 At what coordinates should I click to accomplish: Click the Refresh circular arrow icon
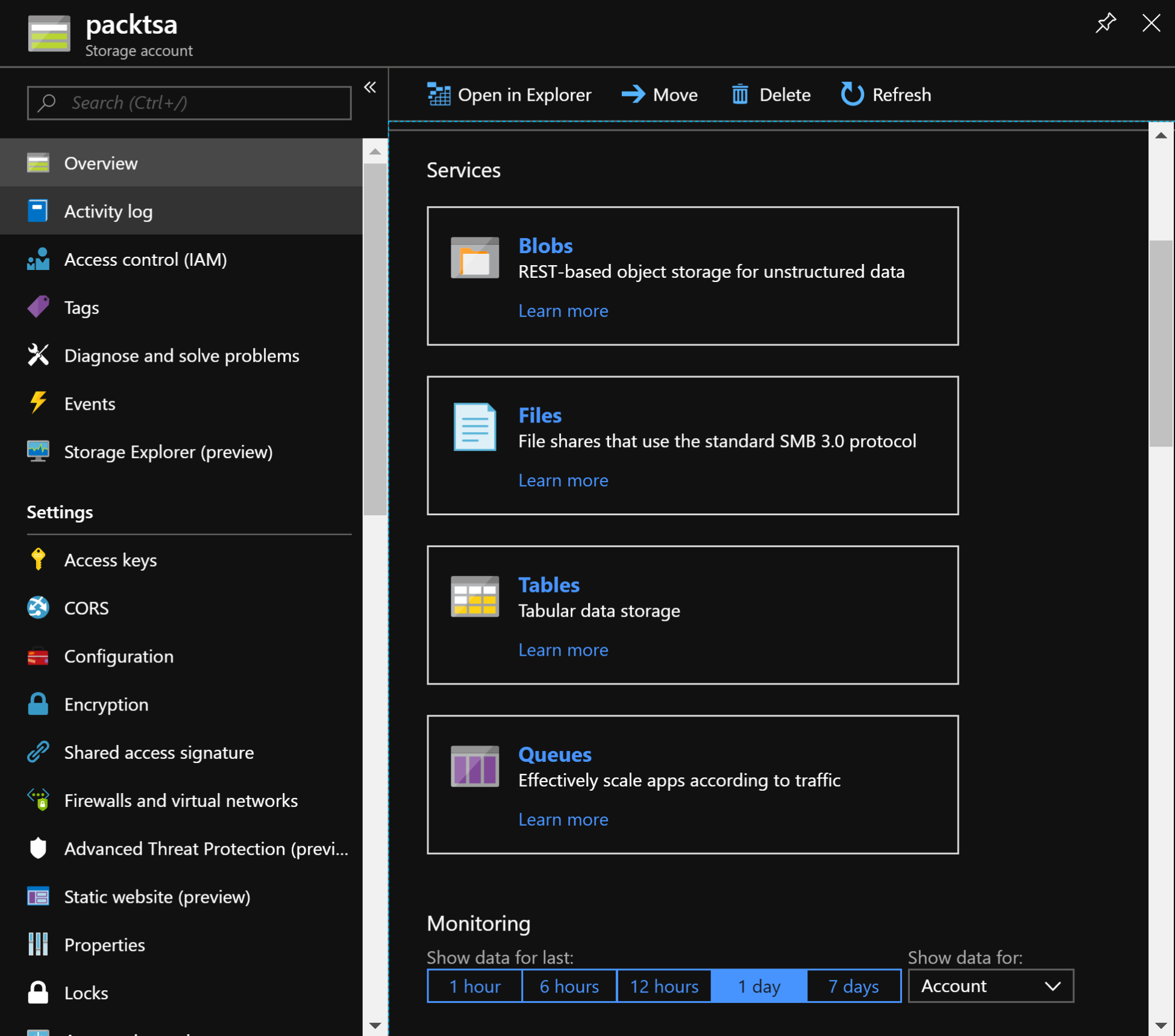pos(852,94)
